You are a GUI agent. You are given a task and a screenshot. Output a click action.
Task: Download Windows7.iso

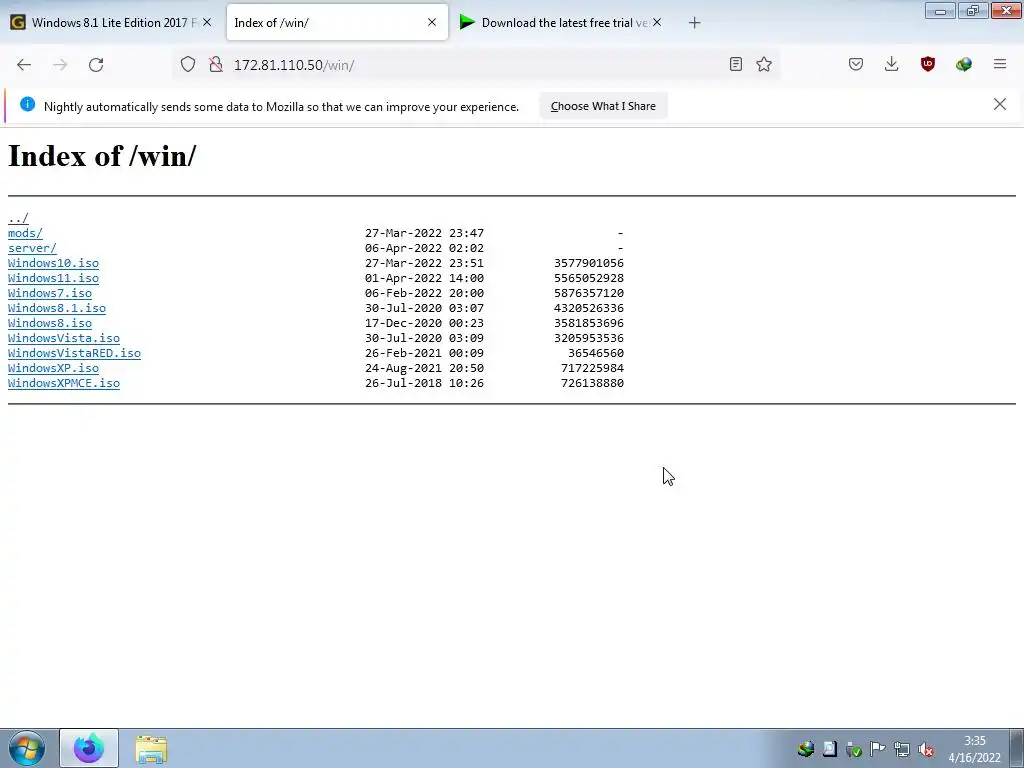click(x=50, y=293)
